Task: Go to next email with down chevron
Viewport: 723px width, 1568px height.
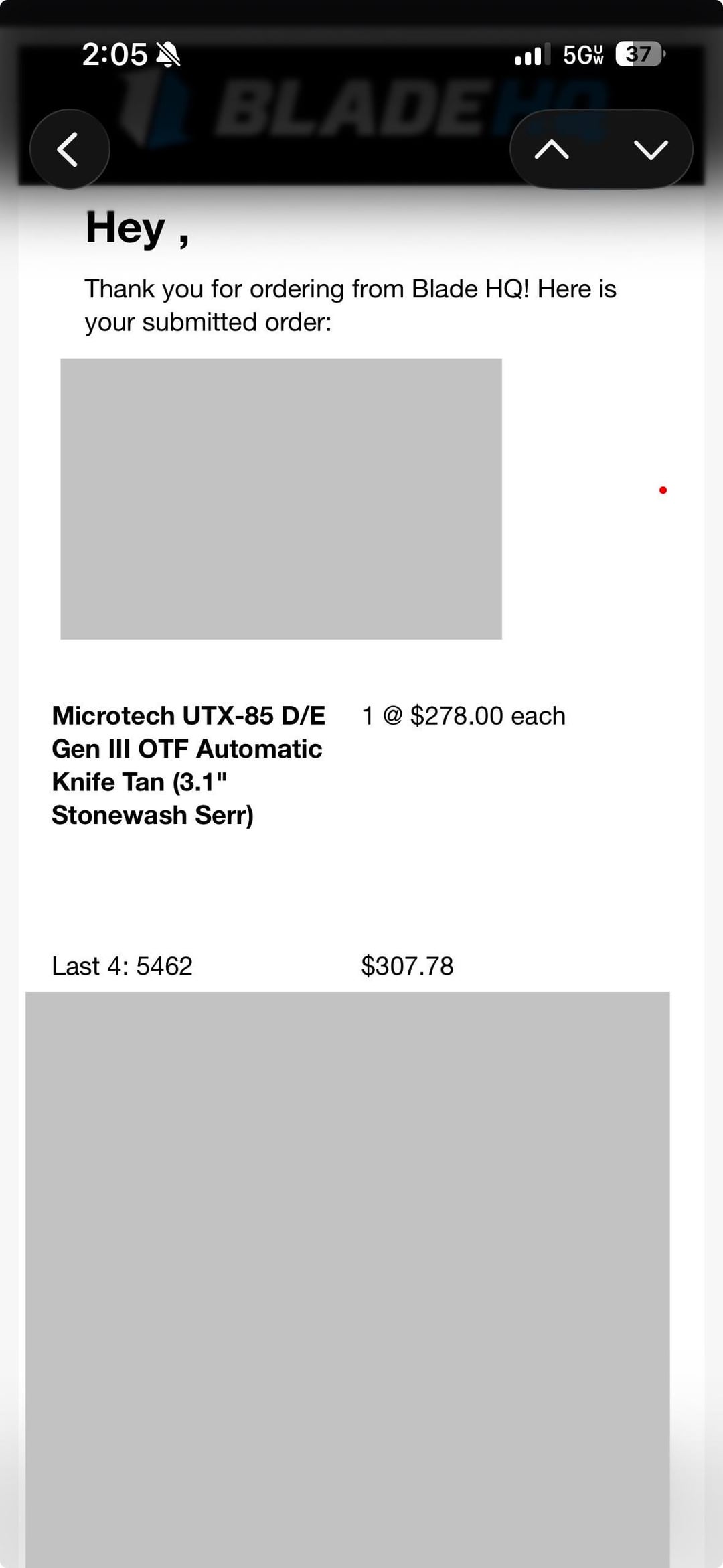Action: point(650,149)
